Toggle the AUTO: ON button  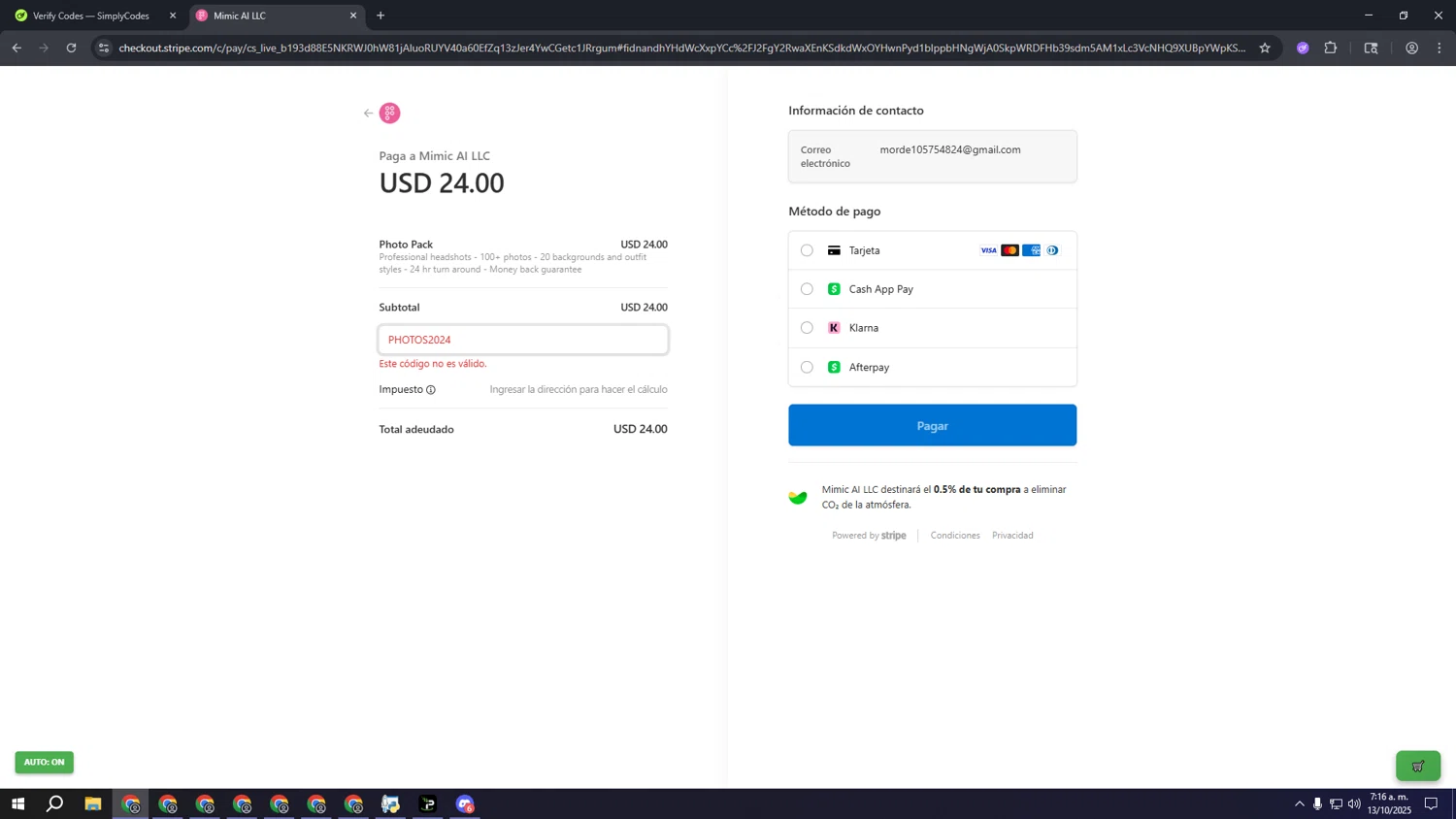pos(44,762)
